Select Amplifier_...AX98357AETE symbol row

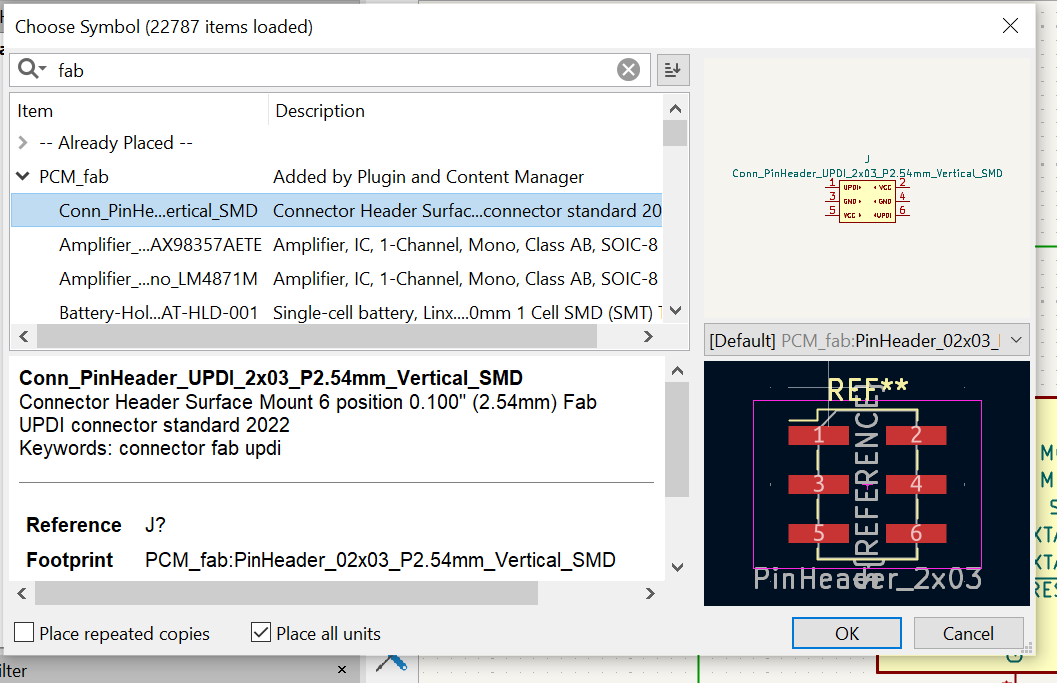click(x=158, y=245)
